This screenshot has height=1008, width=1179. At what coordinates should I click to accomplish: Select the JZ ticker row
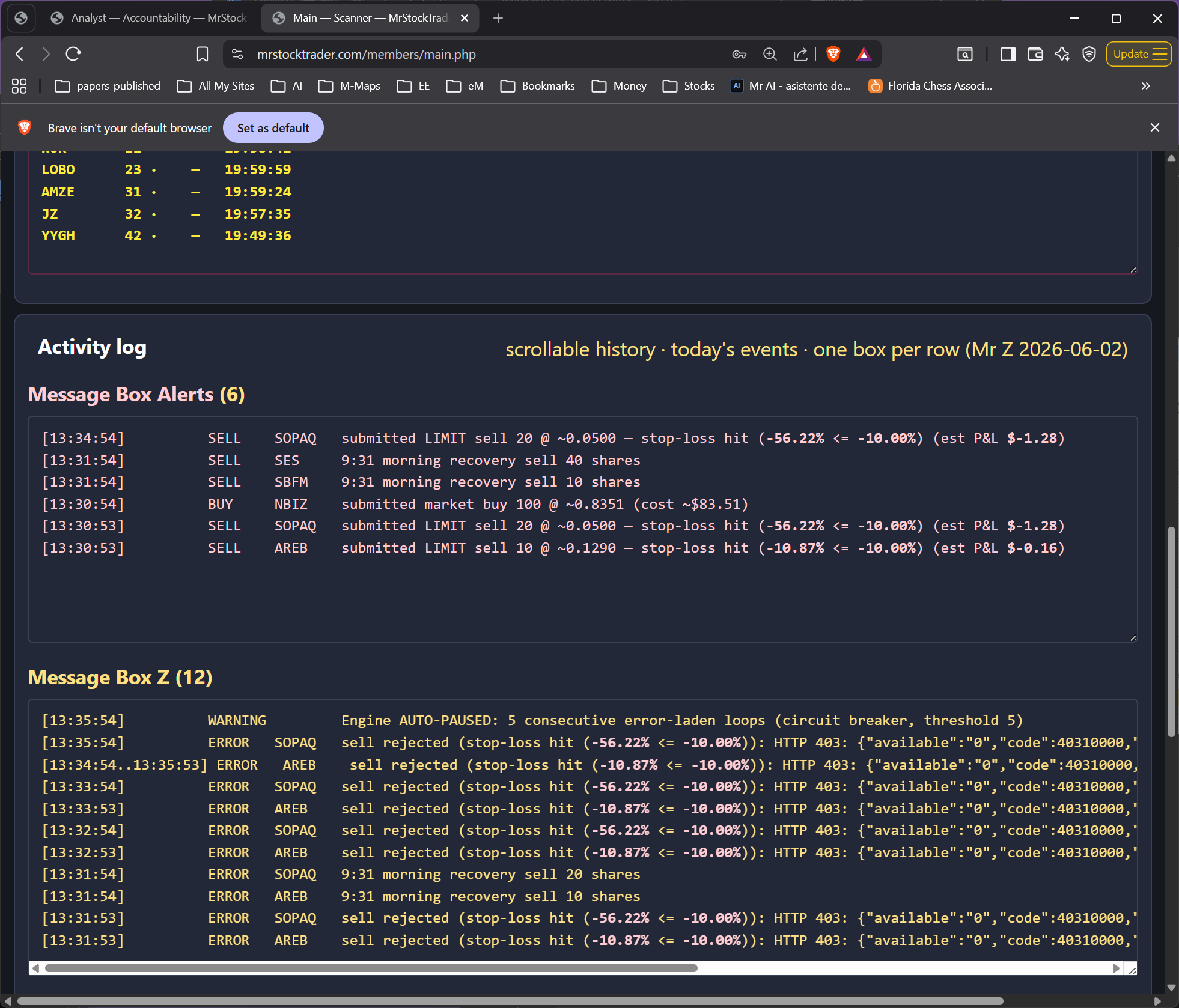pyautogui.click(x=166, y=214)
